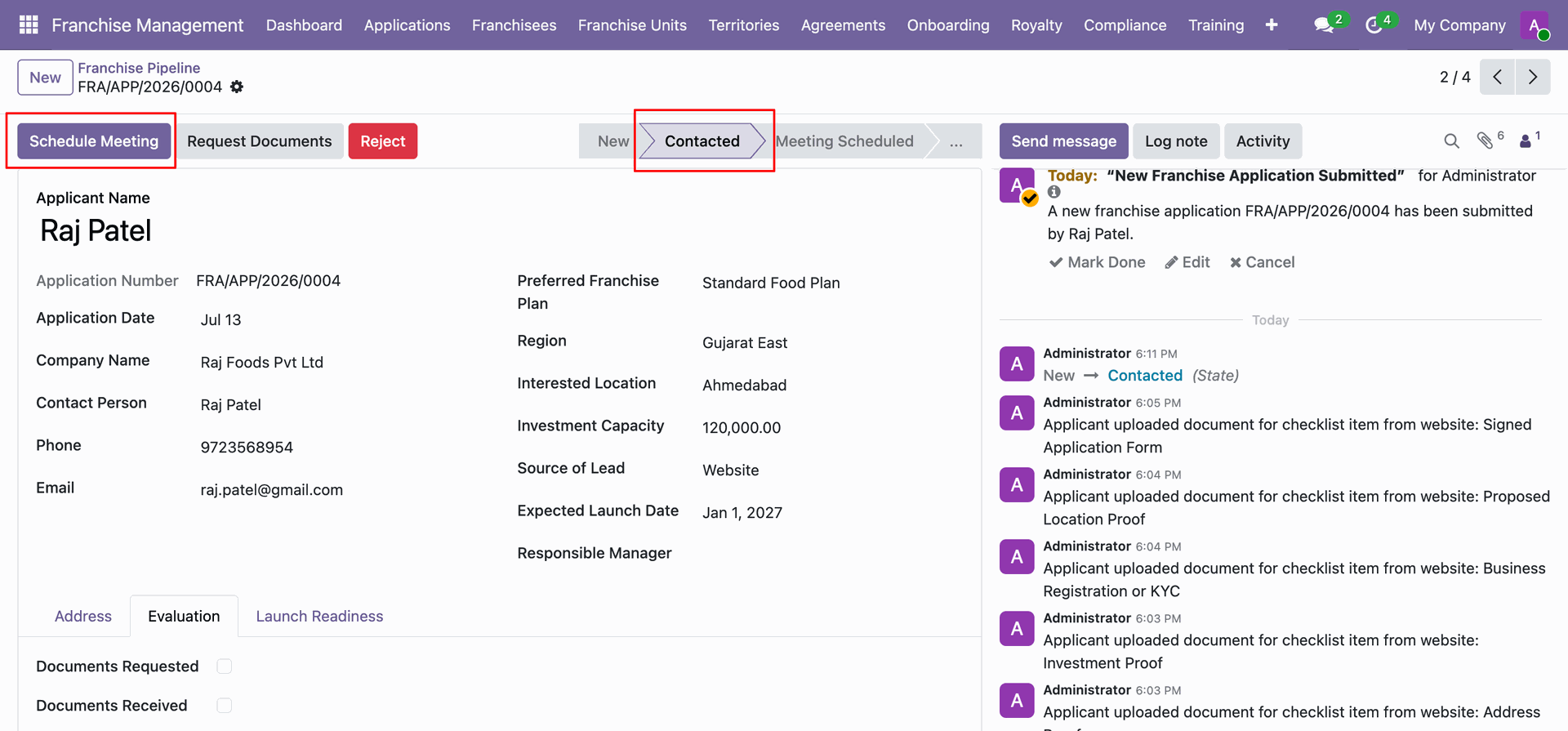Open the Agreements menu
1568x731 pixels.
(x=843, y=25)
